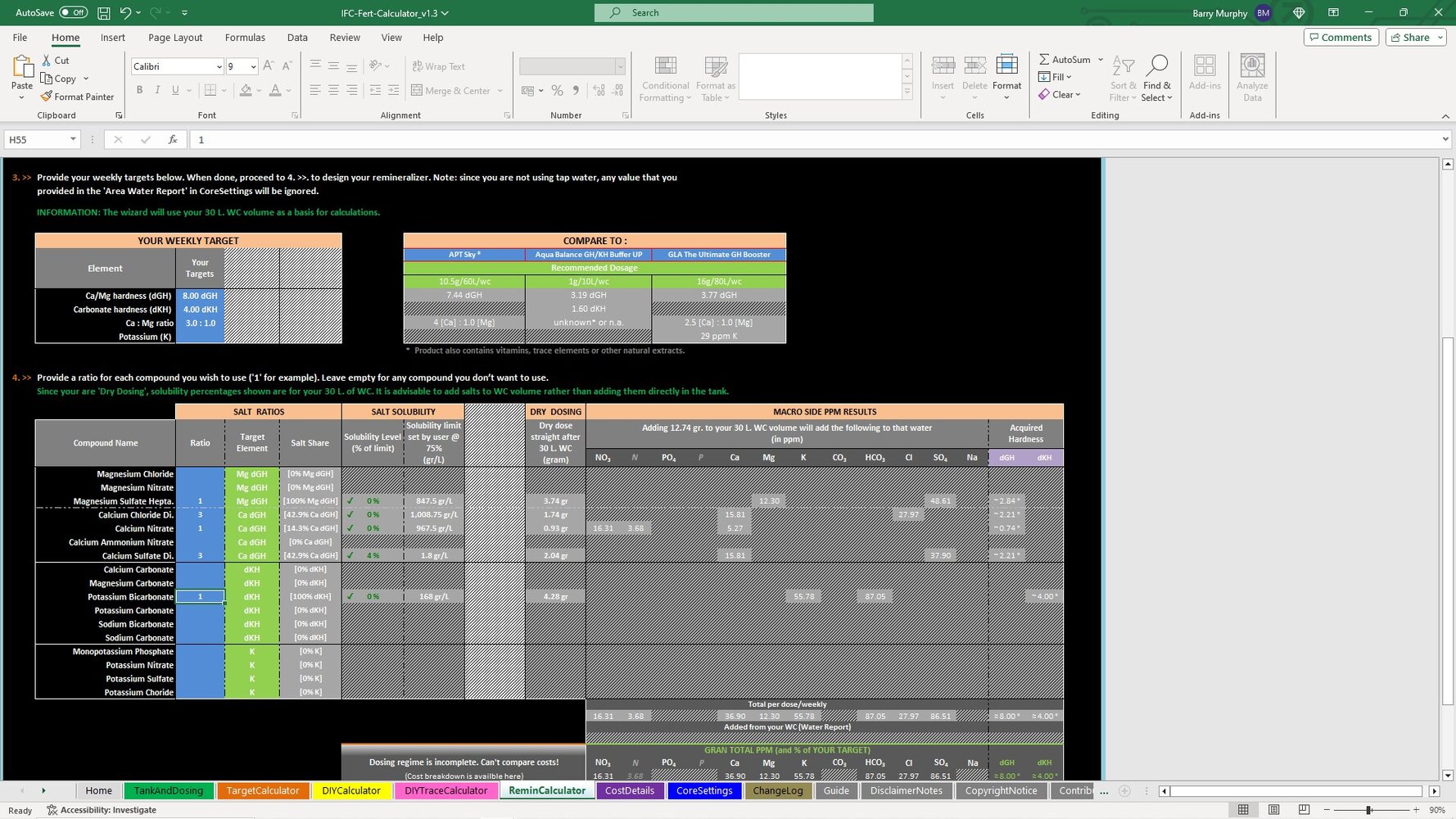The image size is (1456, 819).
Task: Click the Delete cells icon
Action: pyautogui.click(x=974, y=67)
